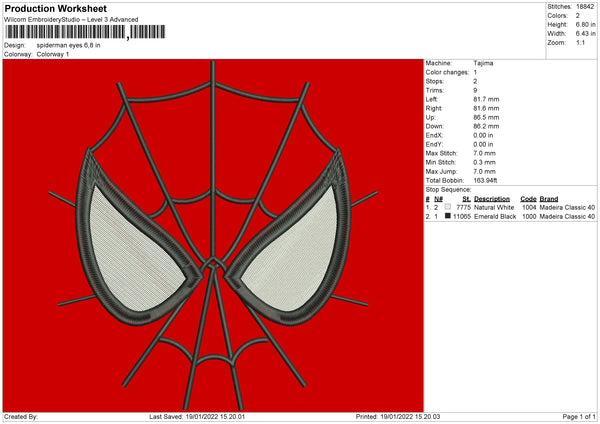The width and height of the screenshot is (600, 424).
Task: Select the Stitches count '18842'
Action: point(585,7)
